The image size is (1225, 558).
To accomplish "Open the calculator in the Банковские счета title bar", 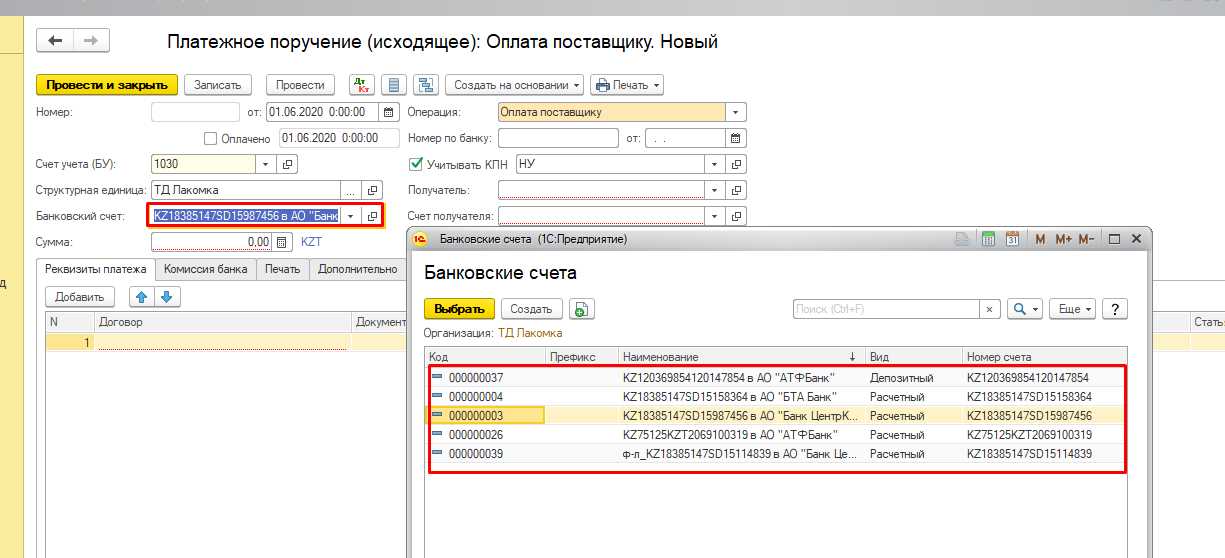I will (x=987, y=239).
